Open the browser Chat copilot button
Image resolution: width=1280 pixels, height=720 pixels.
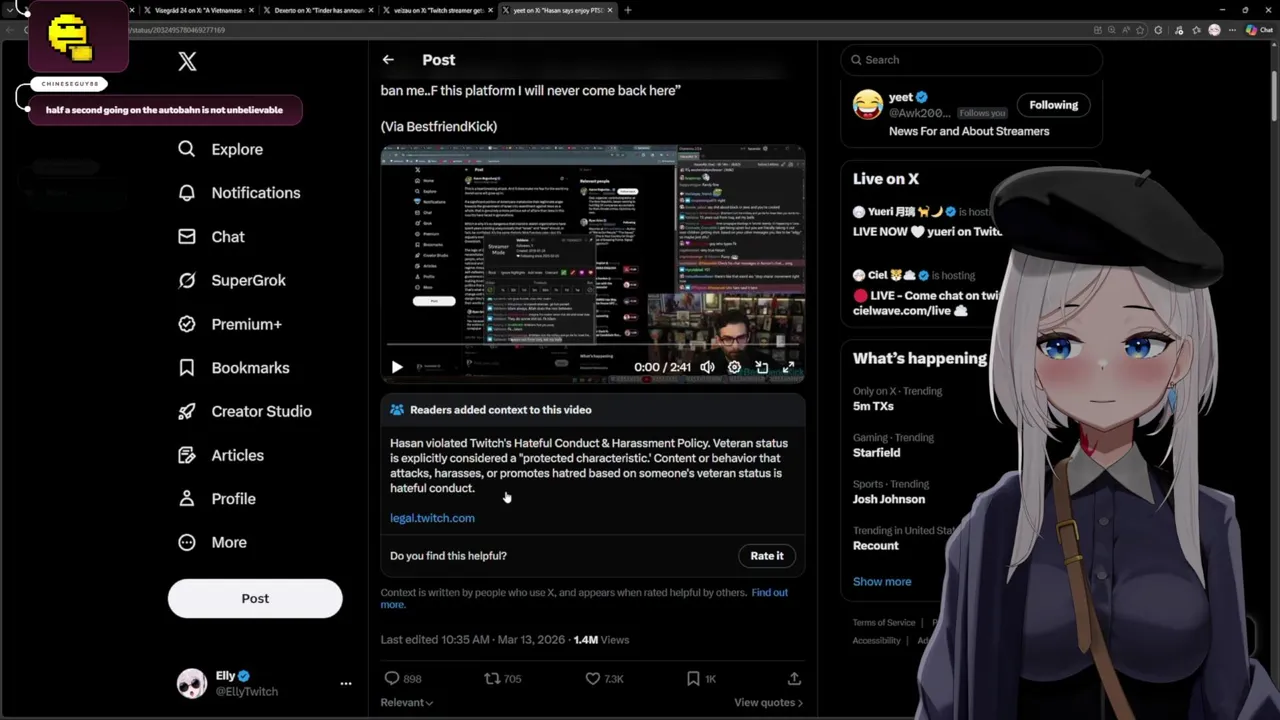click(x=1259, y=30)
